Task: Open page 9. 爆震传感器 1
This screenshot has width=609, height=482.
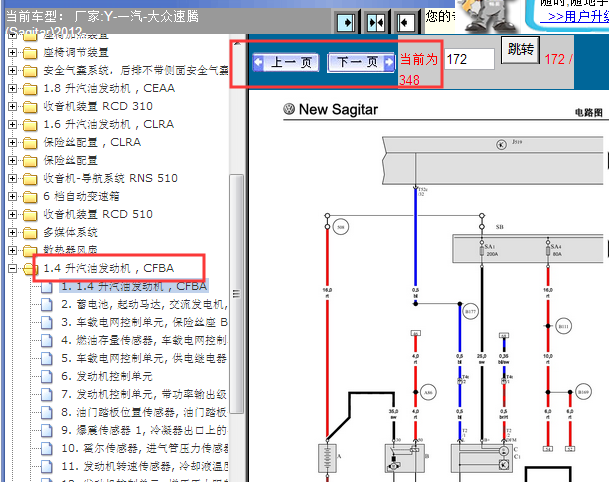Action: click(144, 430)
